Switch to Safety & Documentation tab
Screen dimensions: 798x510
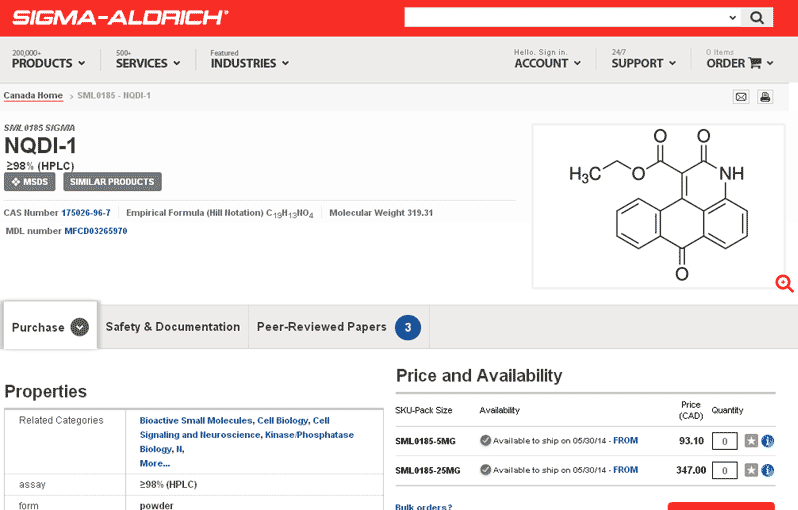coord(173,327)
